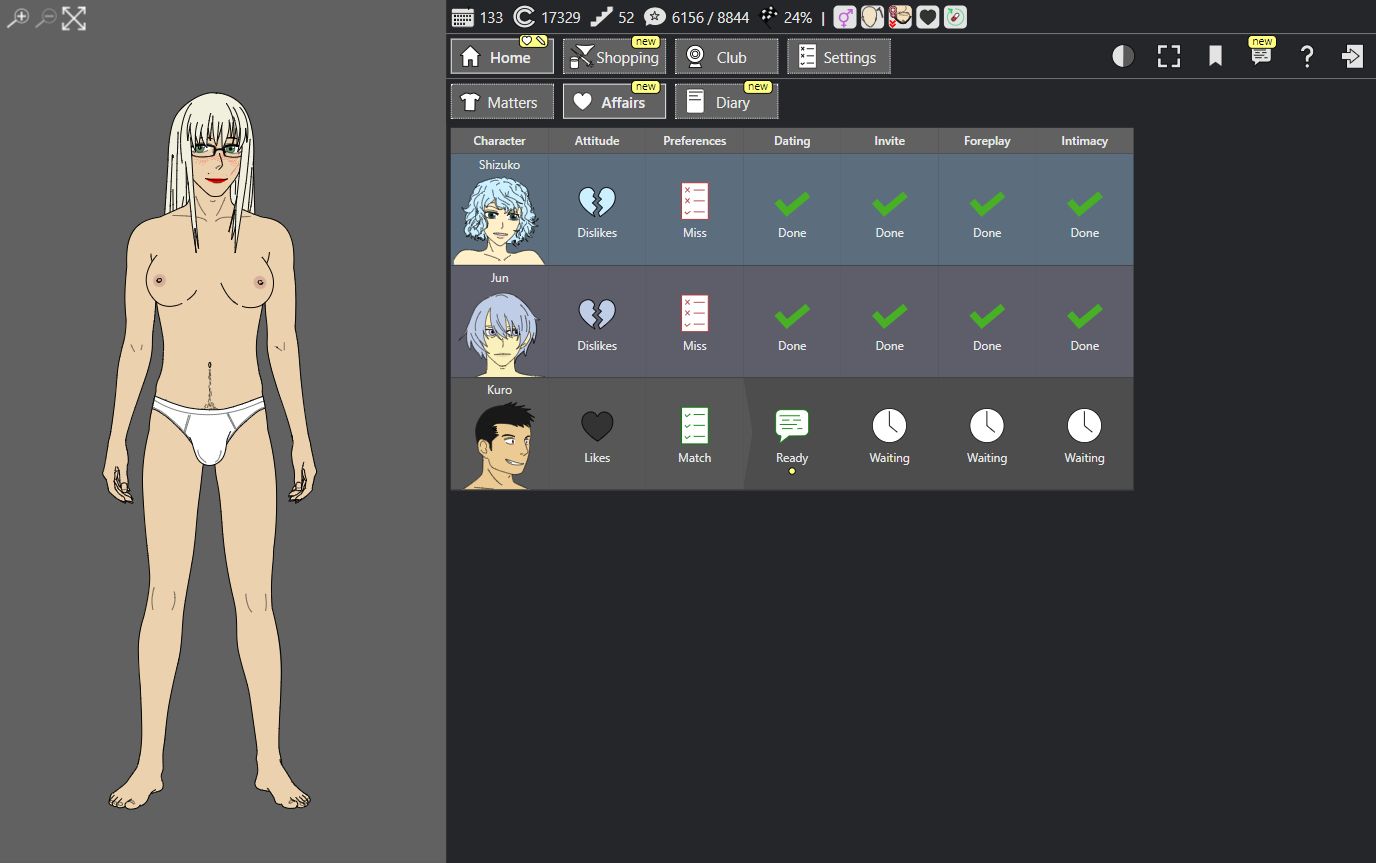This screenshot has width=1376, height=863.
Task: Click Shizuko's Dislikes broken heart icon
Action: tap(597, 202)
